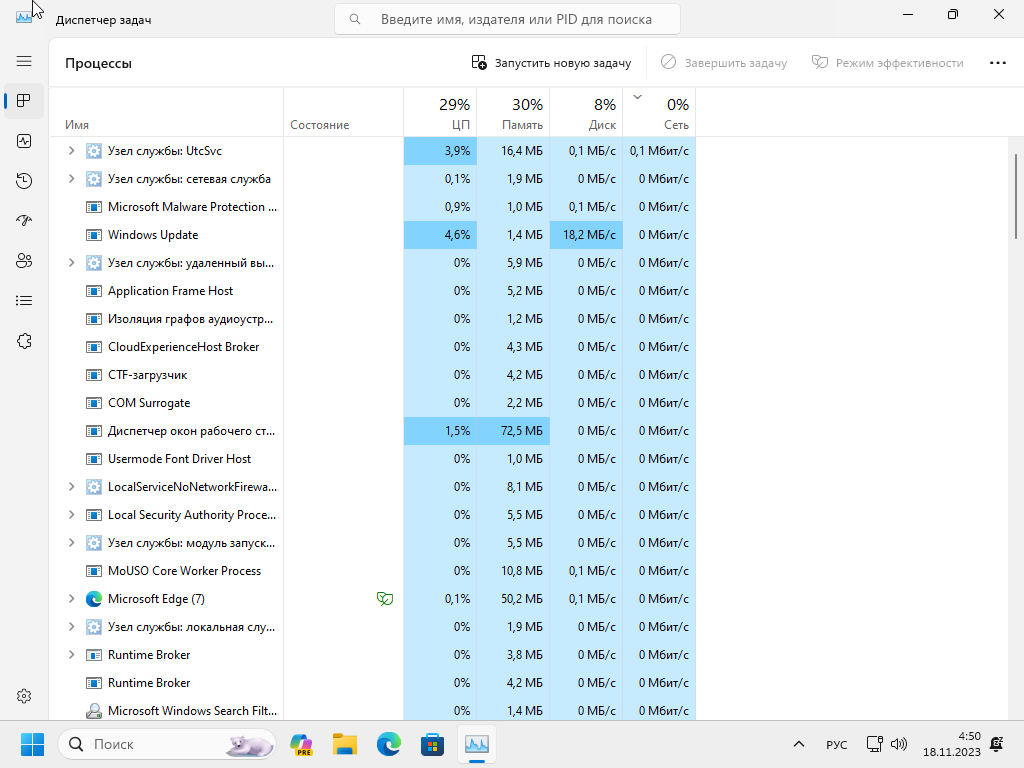
Task: Click the taskbar Поиск search box
Action: pyautogui.click(x=167, y=744)
